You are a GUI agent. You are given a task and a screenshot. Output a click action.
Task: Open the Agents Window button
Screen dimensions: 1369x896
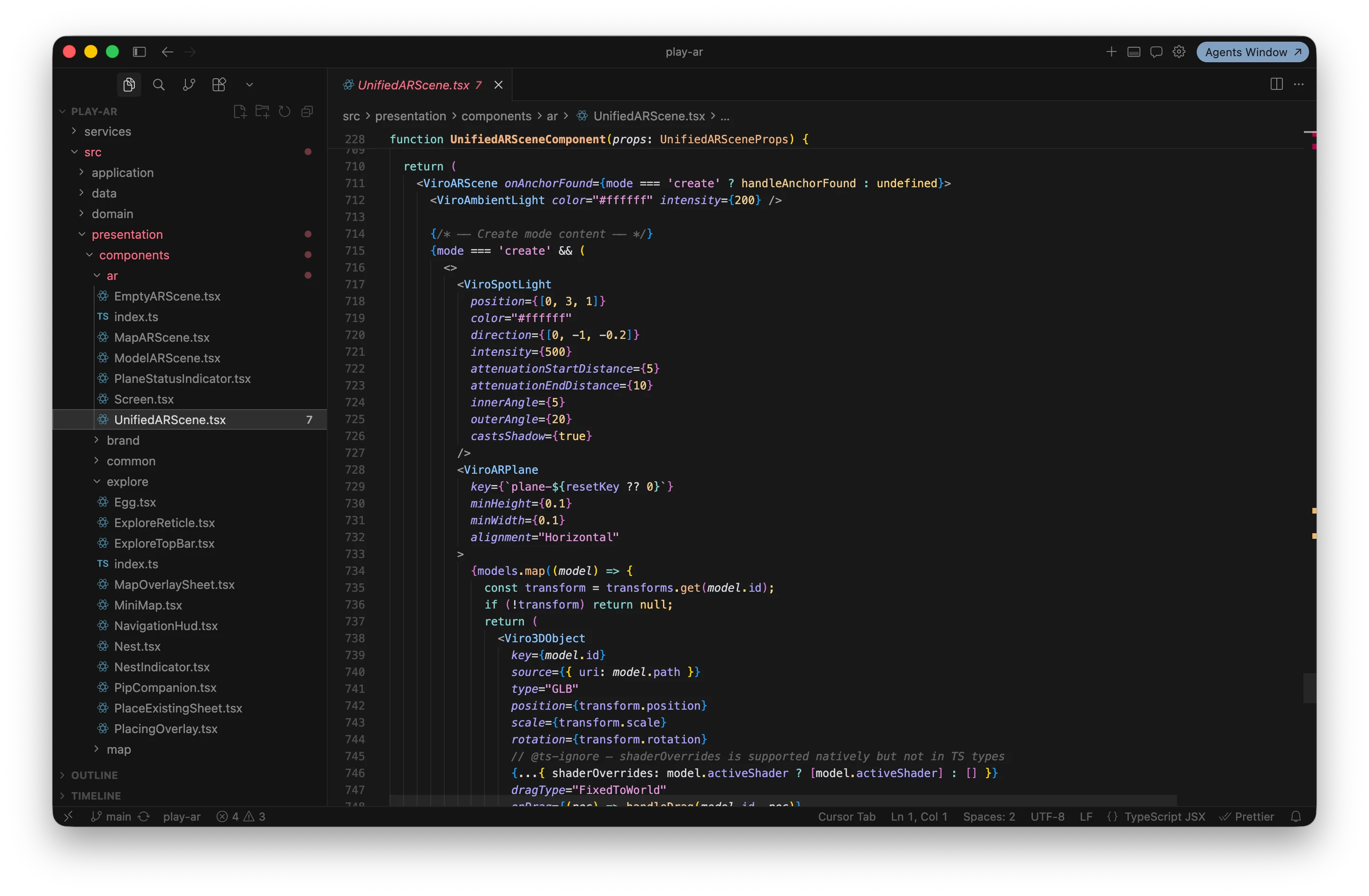click(x=1252, y=52)
